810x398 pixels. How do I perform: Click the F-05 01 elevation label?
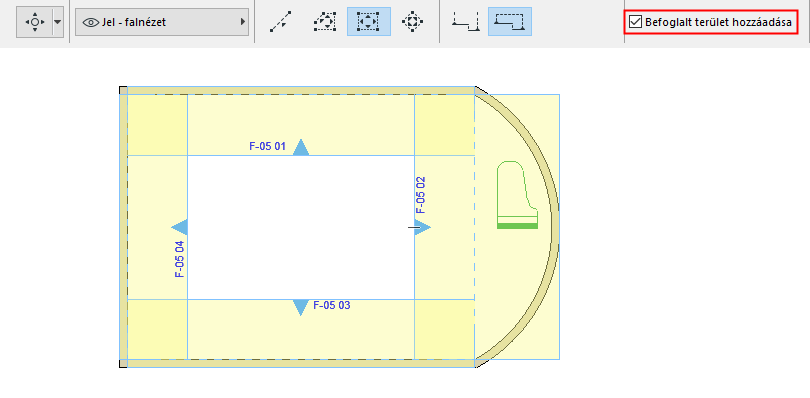click(267, 146)
